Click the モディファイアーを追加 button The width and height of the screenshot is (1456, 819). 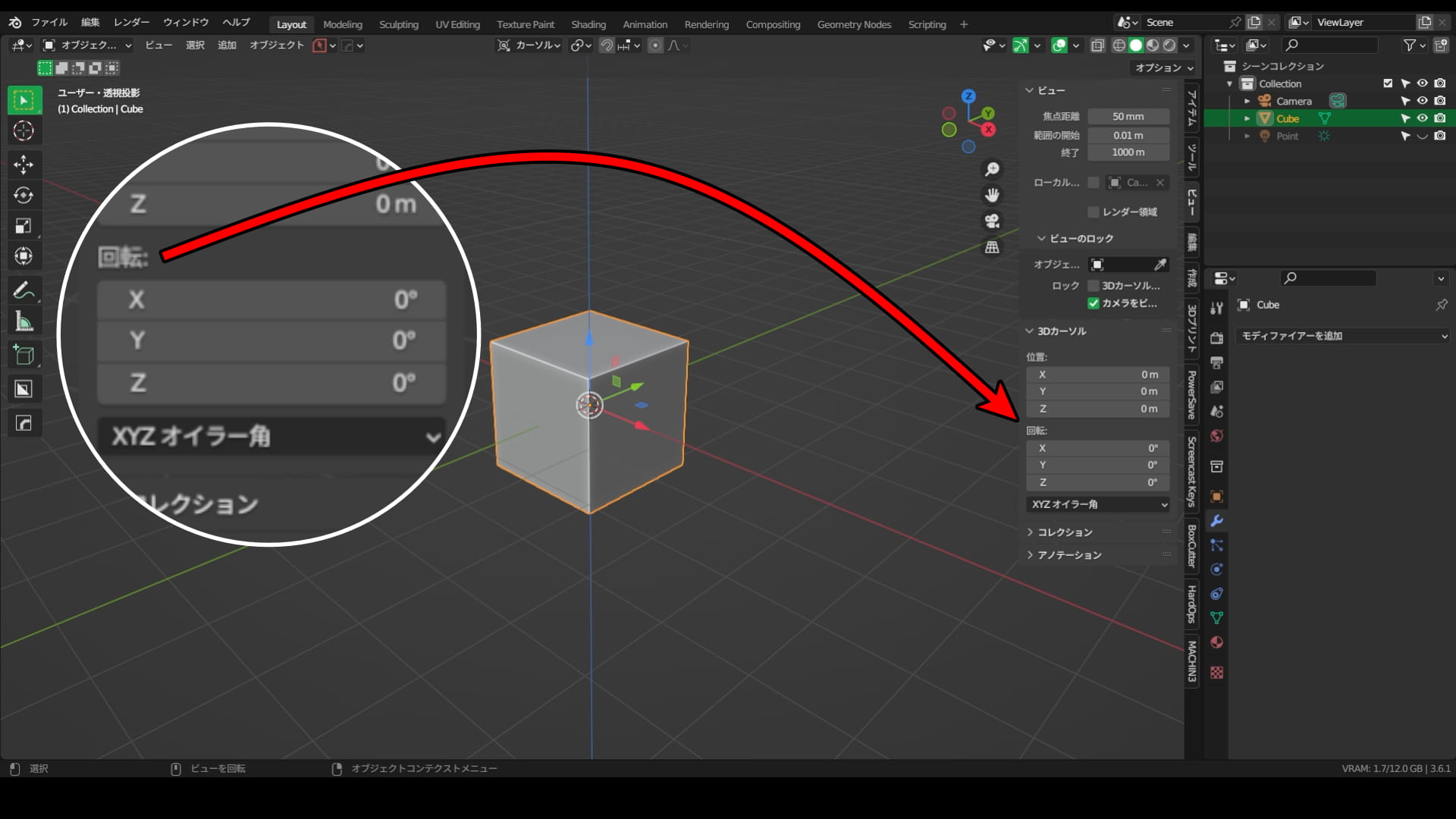pyautogui.click(x=1342, y=336)
